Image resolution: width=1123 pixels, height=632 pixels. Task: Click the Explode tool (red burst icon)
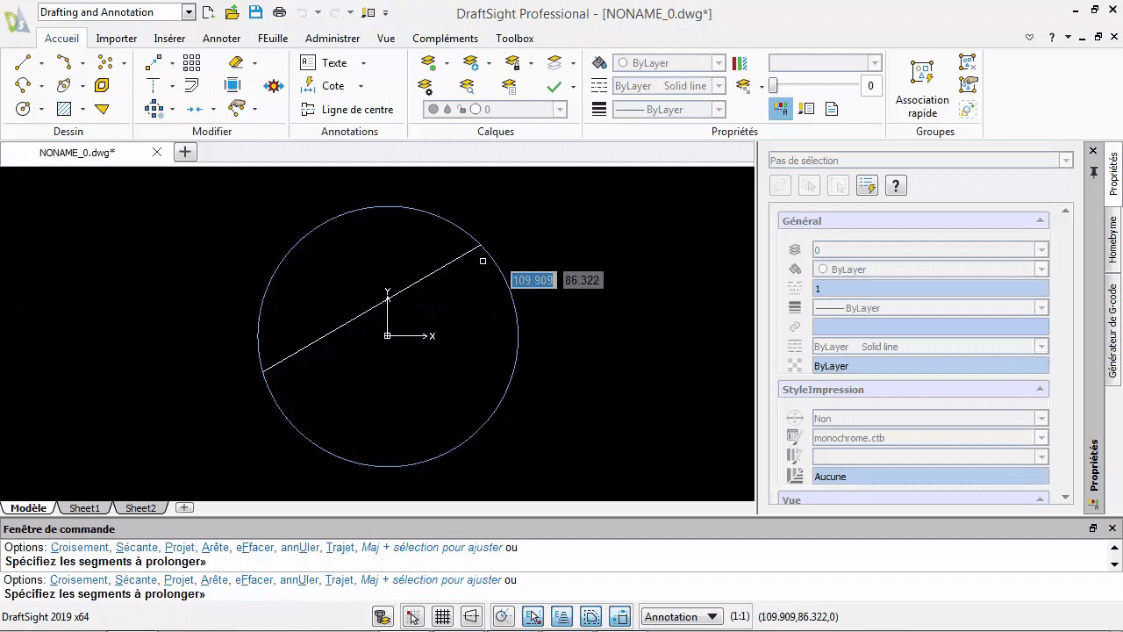[274, 86]
